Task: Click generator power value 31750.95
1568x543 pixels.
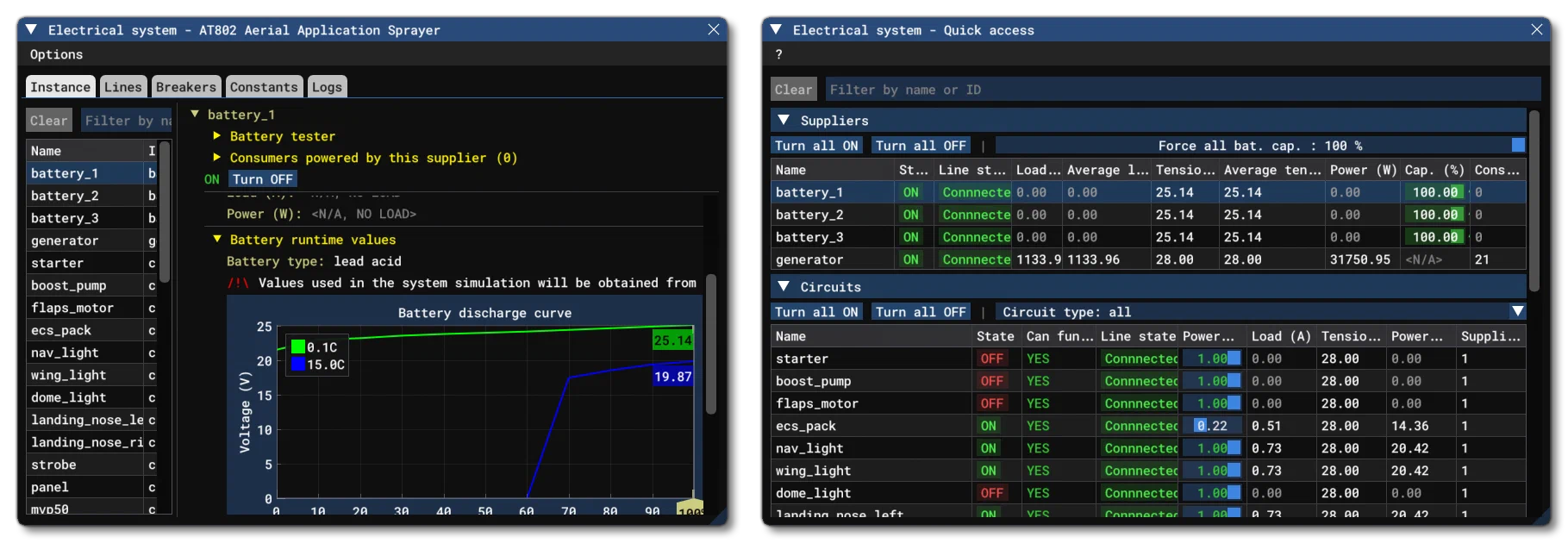Action: (x=1360, y=259)
